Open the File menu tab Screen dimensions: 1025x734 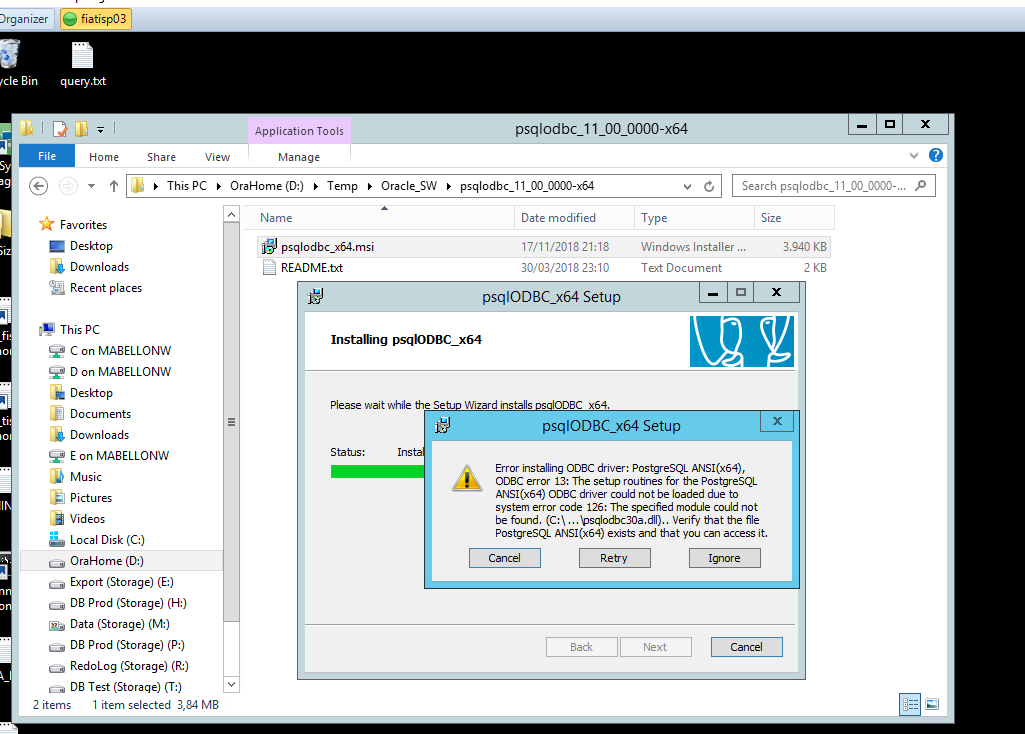click(46, 156)
